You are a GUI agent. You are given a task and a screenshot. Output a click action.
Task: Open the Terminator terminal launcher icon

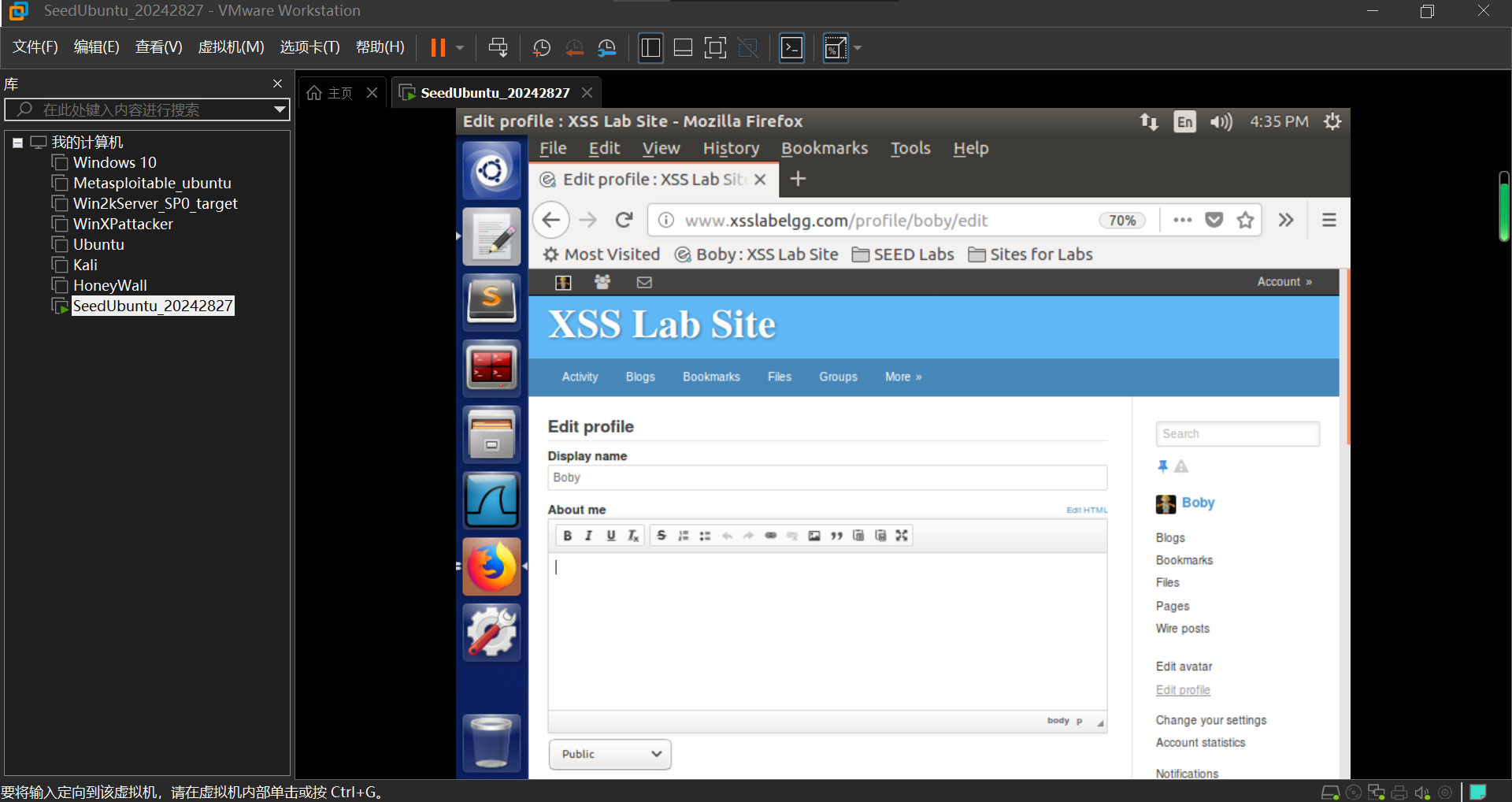coord(491,368)
